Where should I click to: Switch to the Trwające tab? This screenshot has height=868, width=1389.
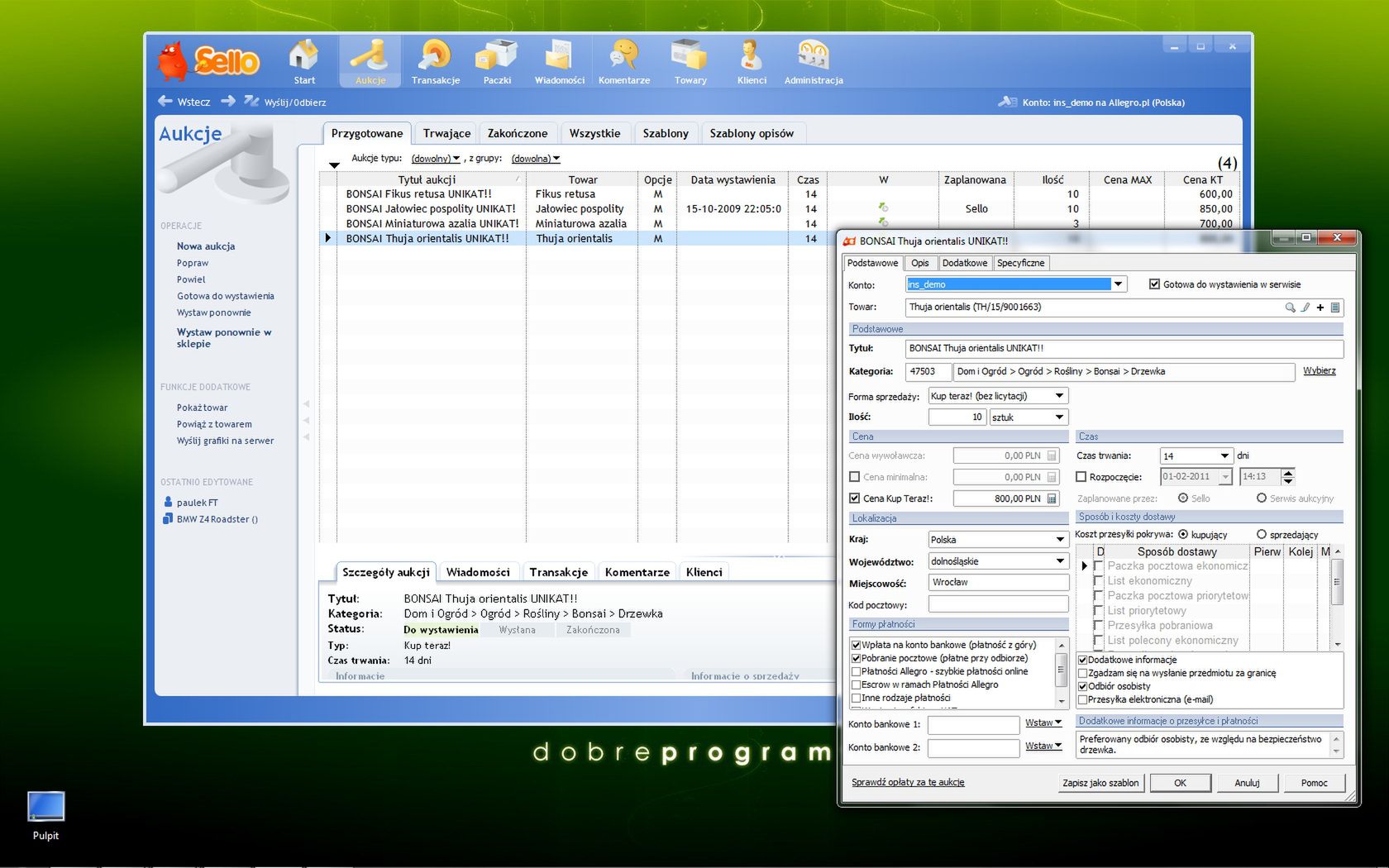[446, 133]
